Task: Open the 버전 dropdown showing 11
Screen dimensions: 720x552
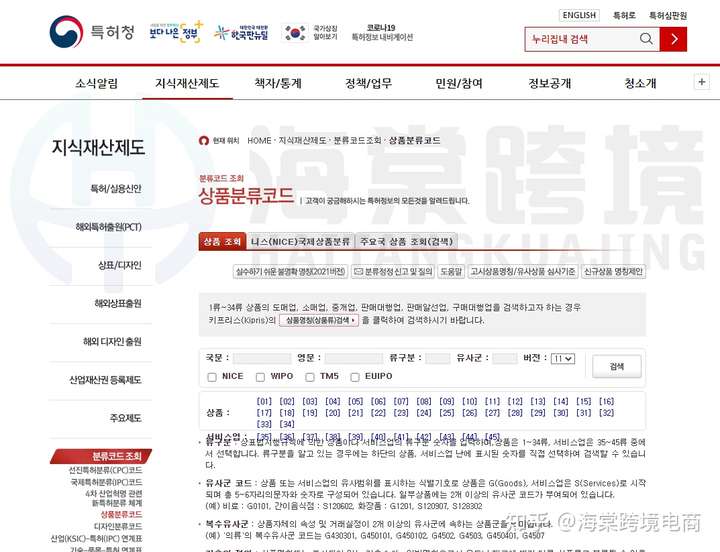Action: point(563,359)
